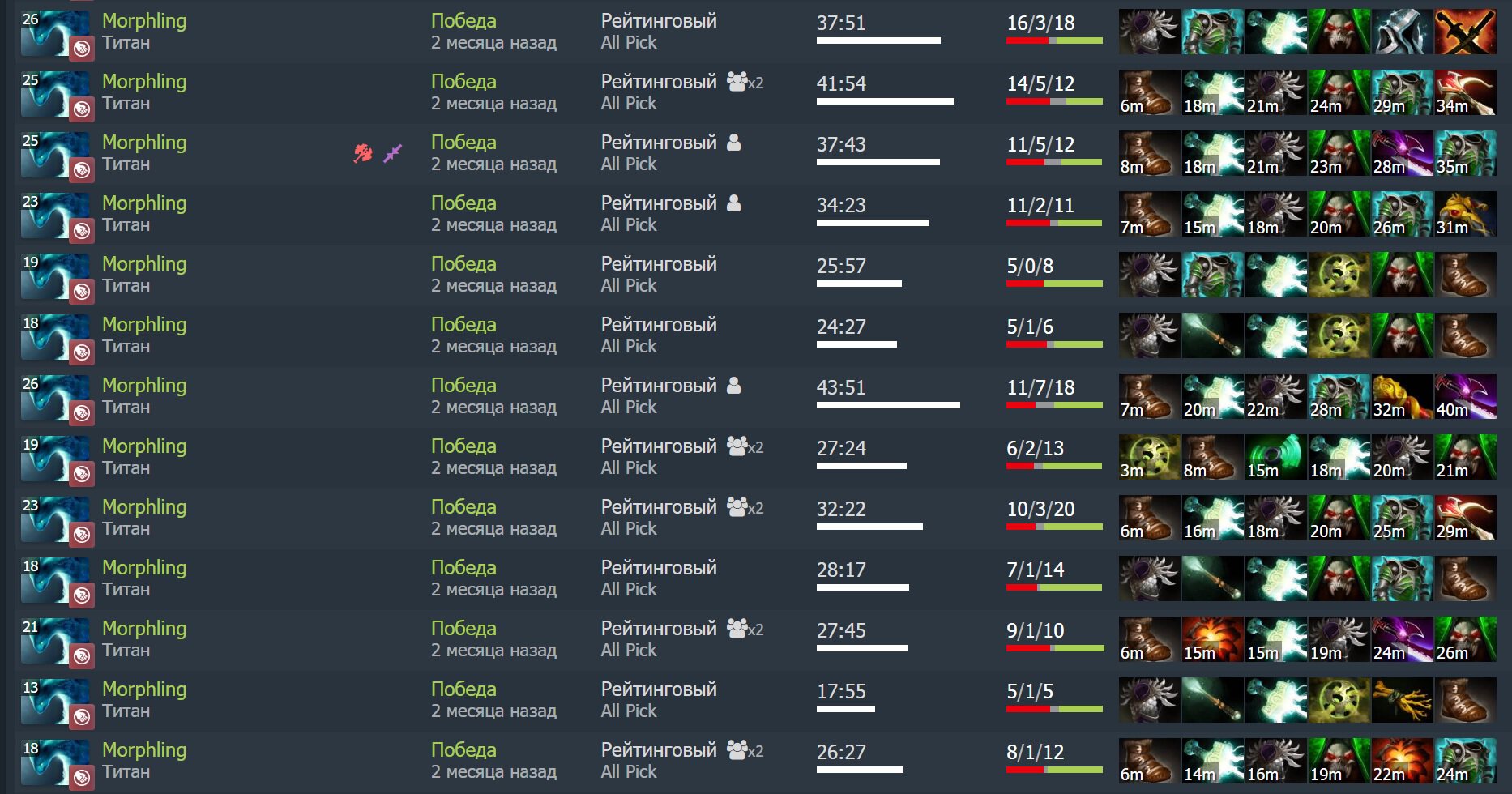Click the 3m item icon in the 27:24 match

pyautogui.click(x=1150, y=457)
